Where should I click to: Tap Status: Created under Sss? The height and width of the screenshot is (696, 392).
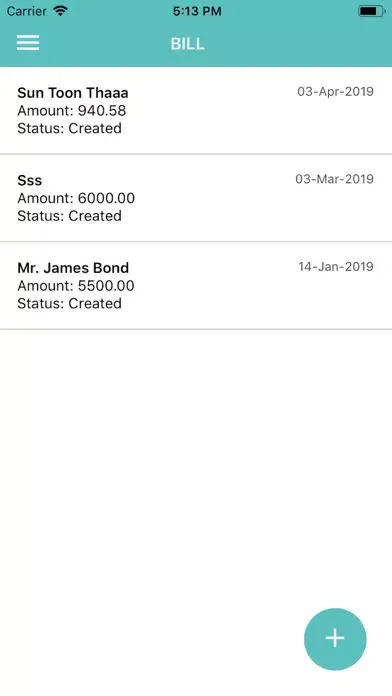coord(70,216)
